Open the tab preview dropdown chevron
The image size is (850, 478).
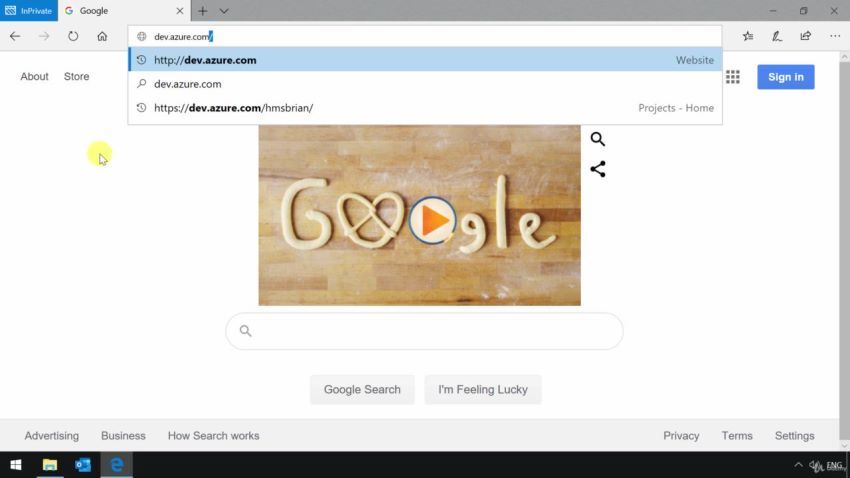(x=224, y=11)
